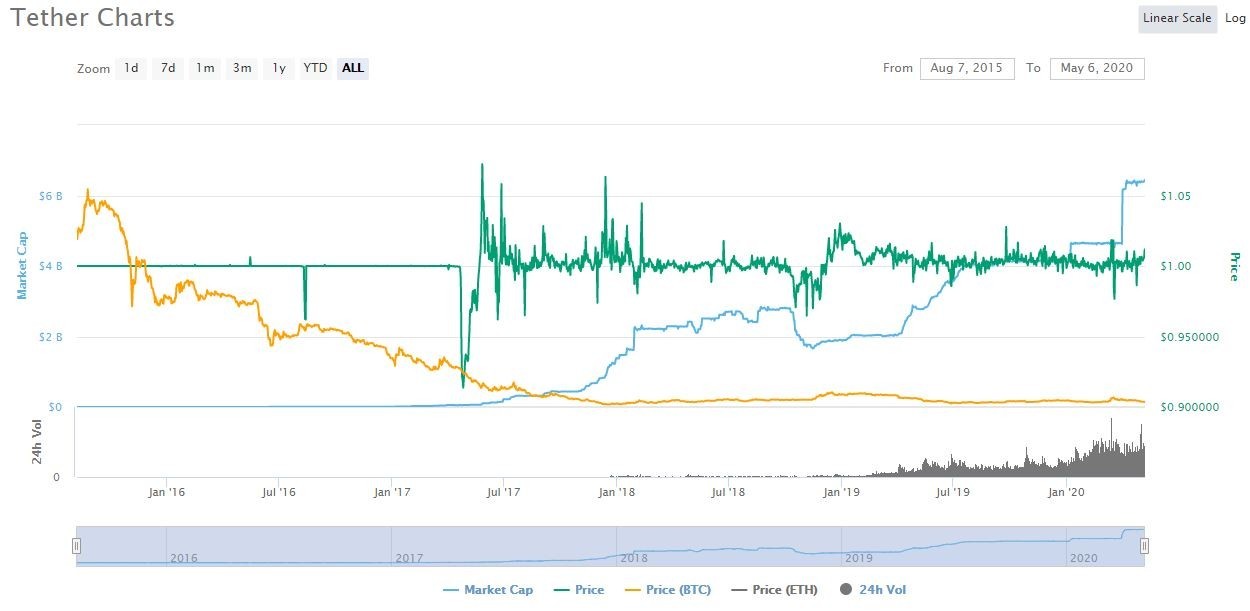This screenshot has width=1250, height=611.
Task: Click the $0.950000 price axis label
Action: [x=1189, y=337]
